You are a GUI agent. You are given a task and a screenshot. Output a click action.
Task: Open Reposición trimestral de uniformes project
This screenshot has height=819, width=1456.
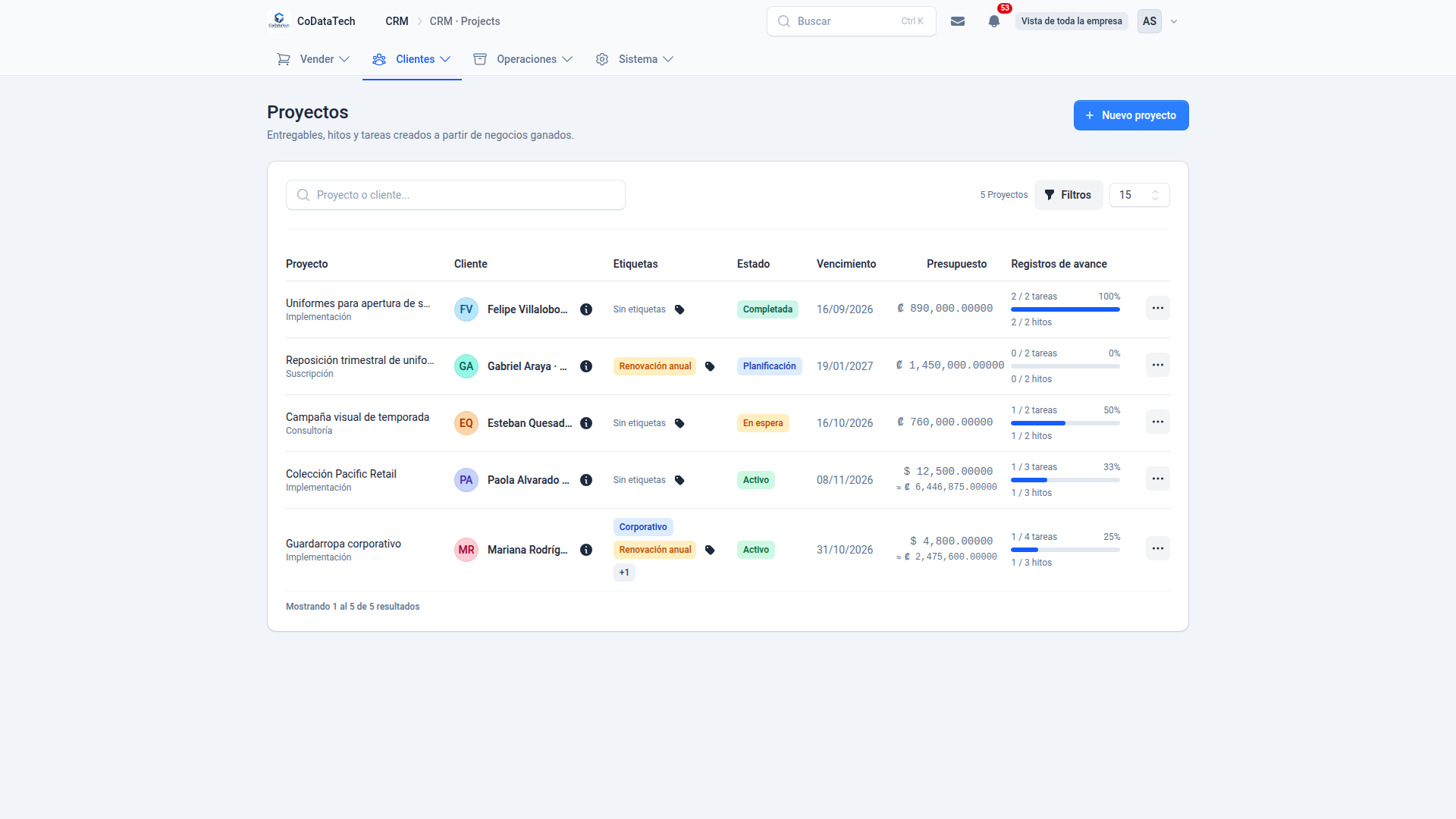pyautogui.click(x=360, y=360)
